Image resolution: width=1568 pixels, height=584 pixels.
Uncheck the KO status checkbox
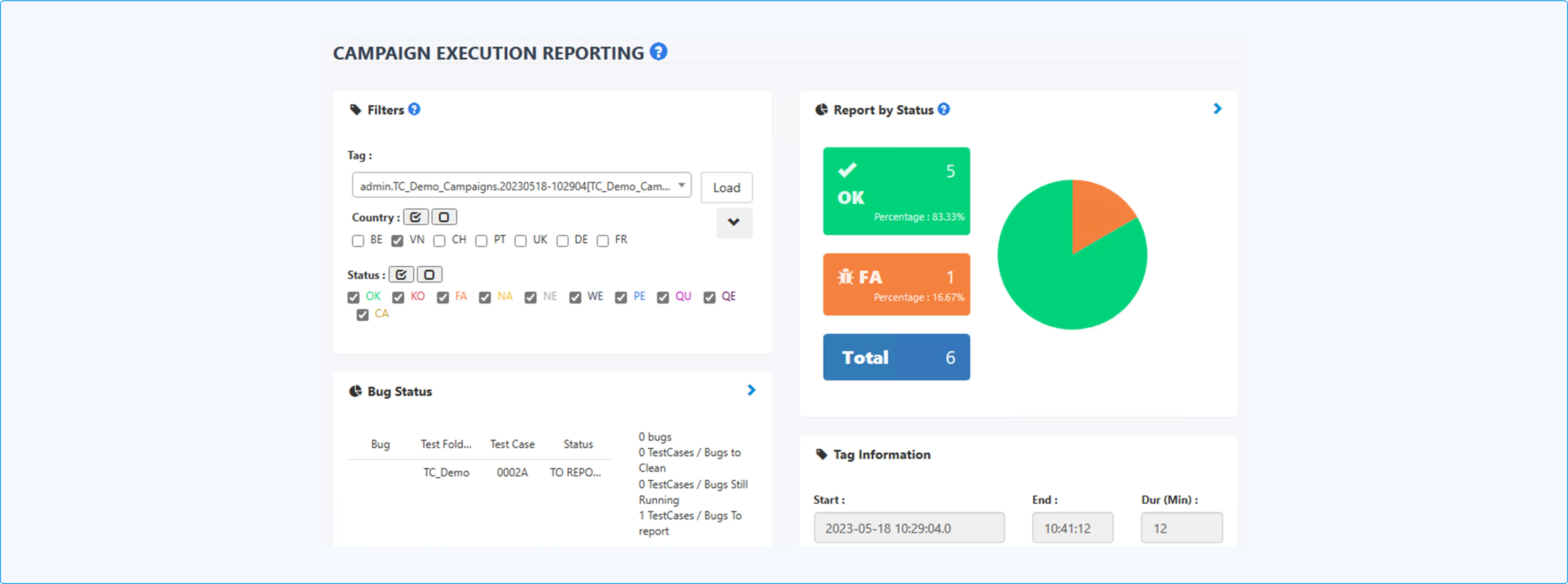pos(398,298)
